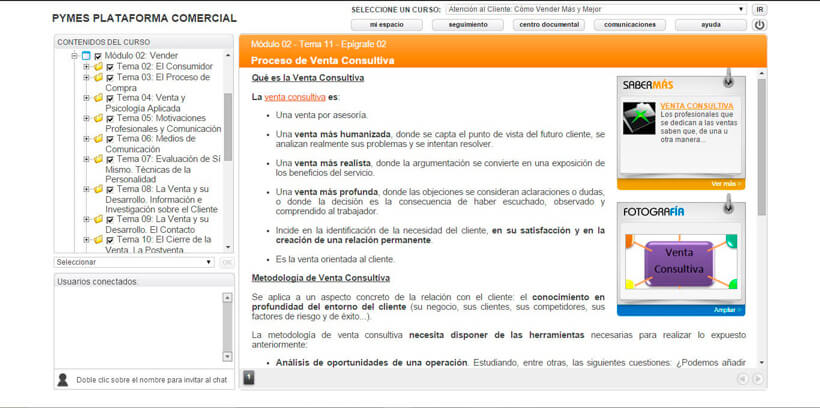Screen dimensions: 820x408
Task: Click content scroll down arrow
Action: point(761,362)
